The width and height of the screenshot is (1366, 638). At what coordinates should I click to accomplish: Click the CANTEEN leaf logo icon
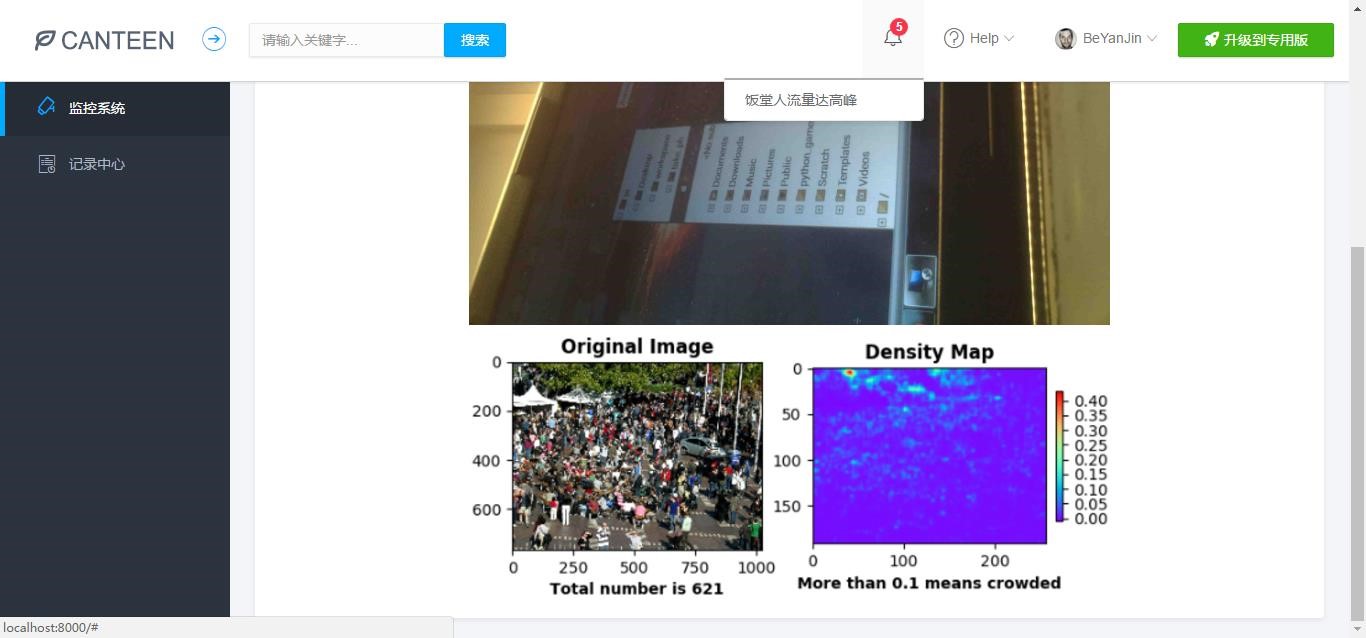(x=45, y=40)
